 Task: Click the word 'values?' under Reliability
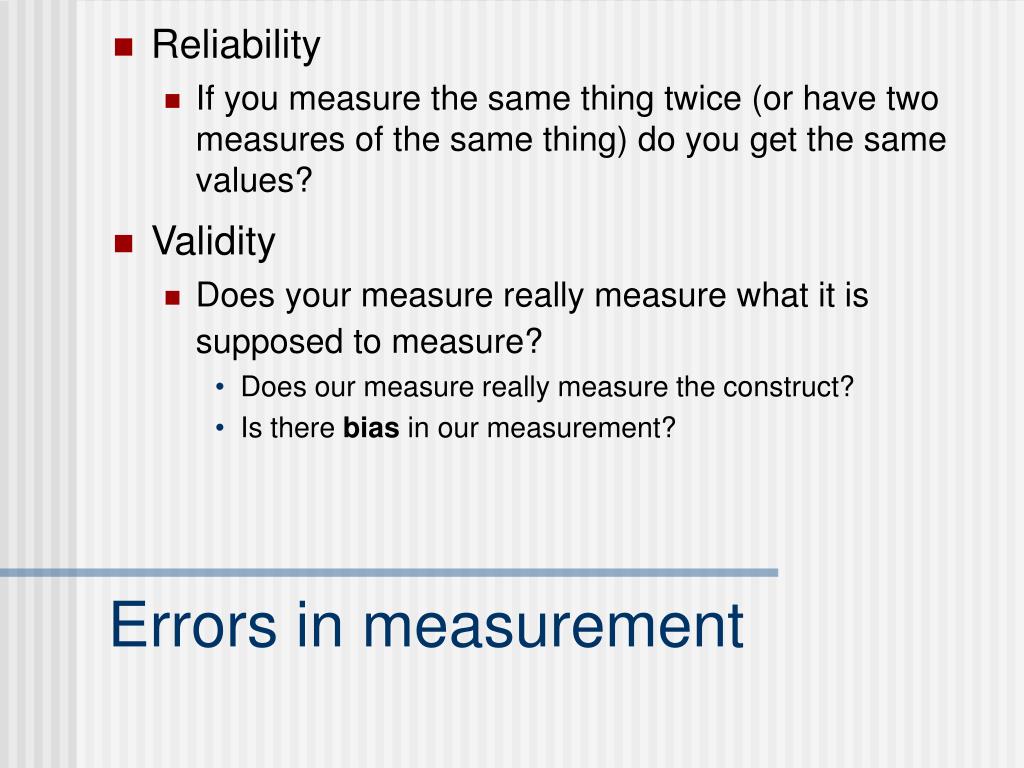click(x=254, y=180)
